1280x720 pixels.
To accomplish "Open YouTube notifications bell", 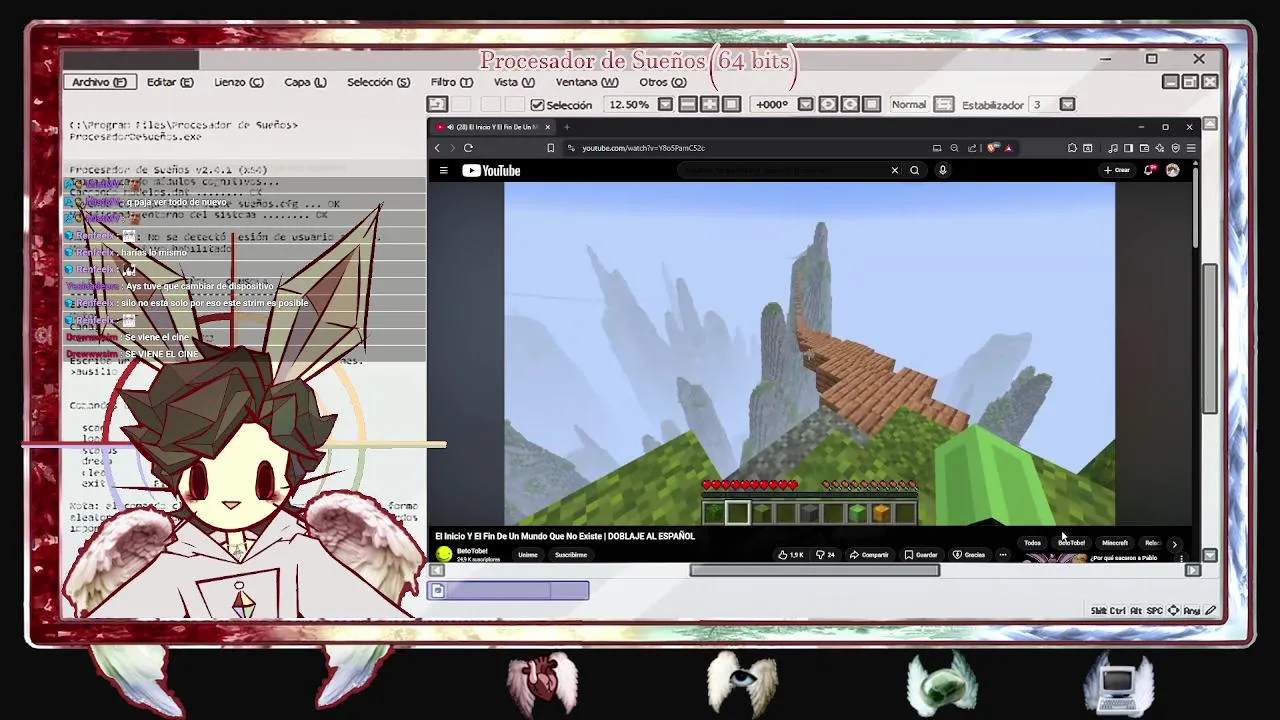I will 1149,170.
